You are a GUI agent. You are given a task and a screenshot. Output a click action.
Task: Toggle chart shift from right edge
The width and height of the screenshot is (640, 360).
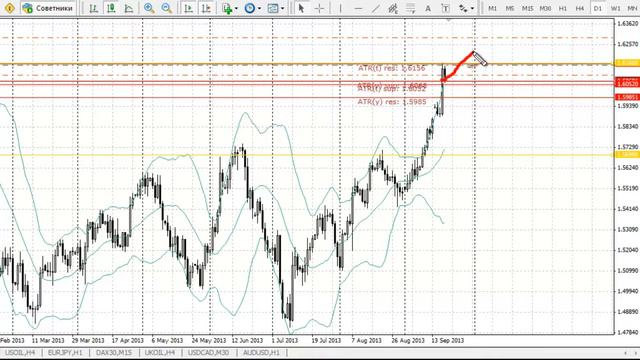tap(206, 8)
